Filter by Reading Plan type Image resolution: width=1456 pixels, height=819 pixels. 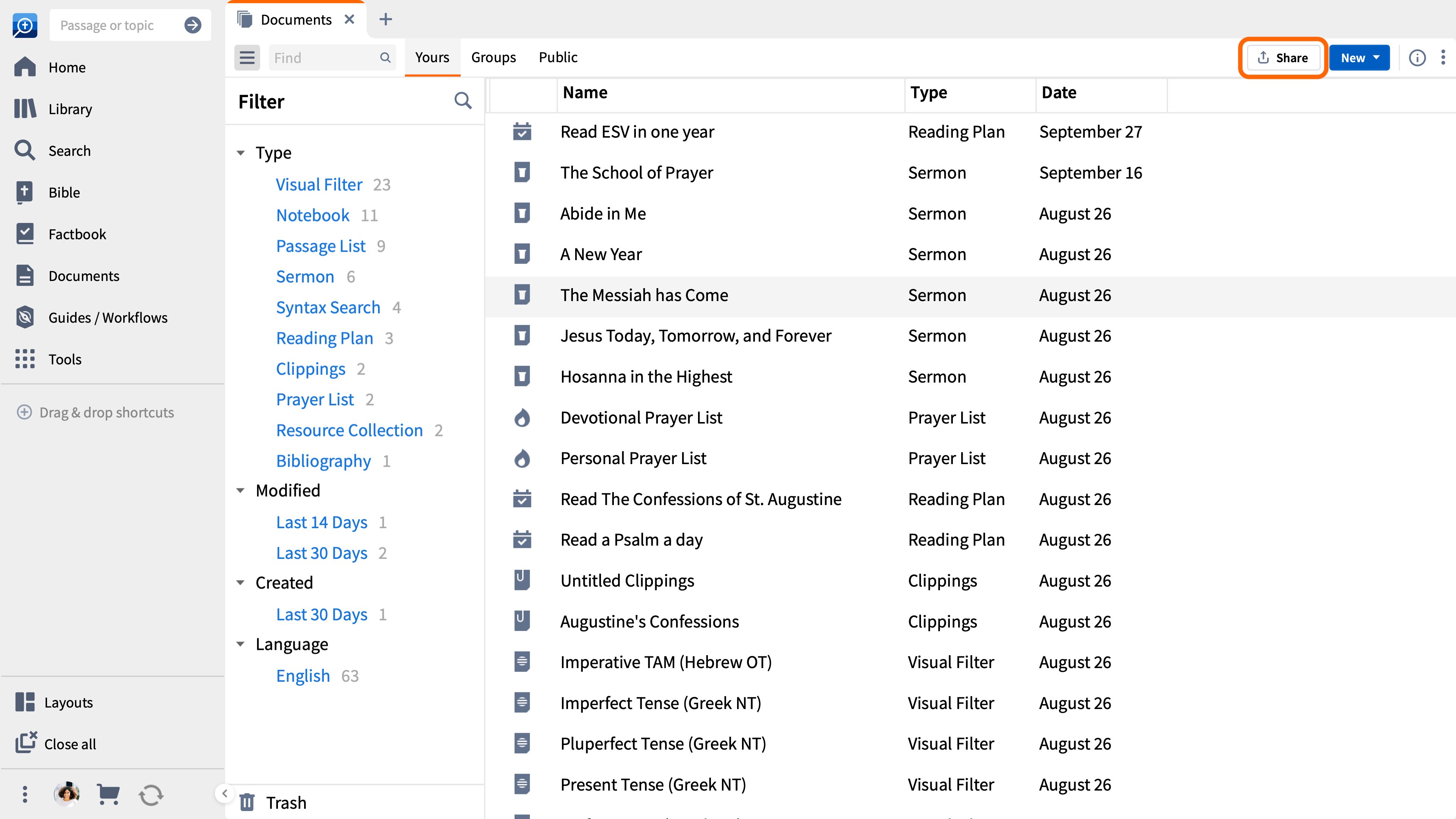[325, 338]
